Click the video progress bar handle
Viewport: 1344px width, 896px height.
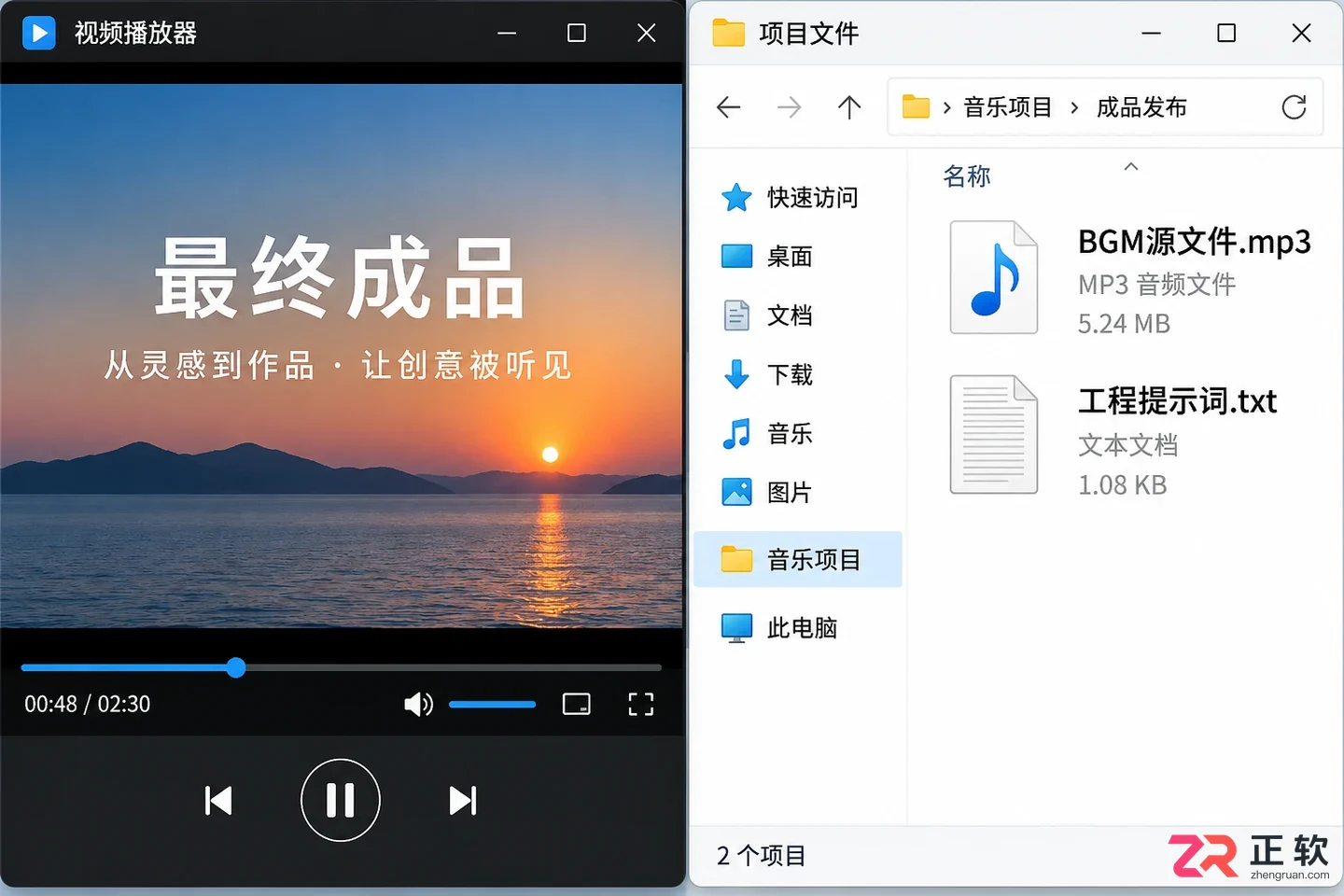[x=236, y=667]
